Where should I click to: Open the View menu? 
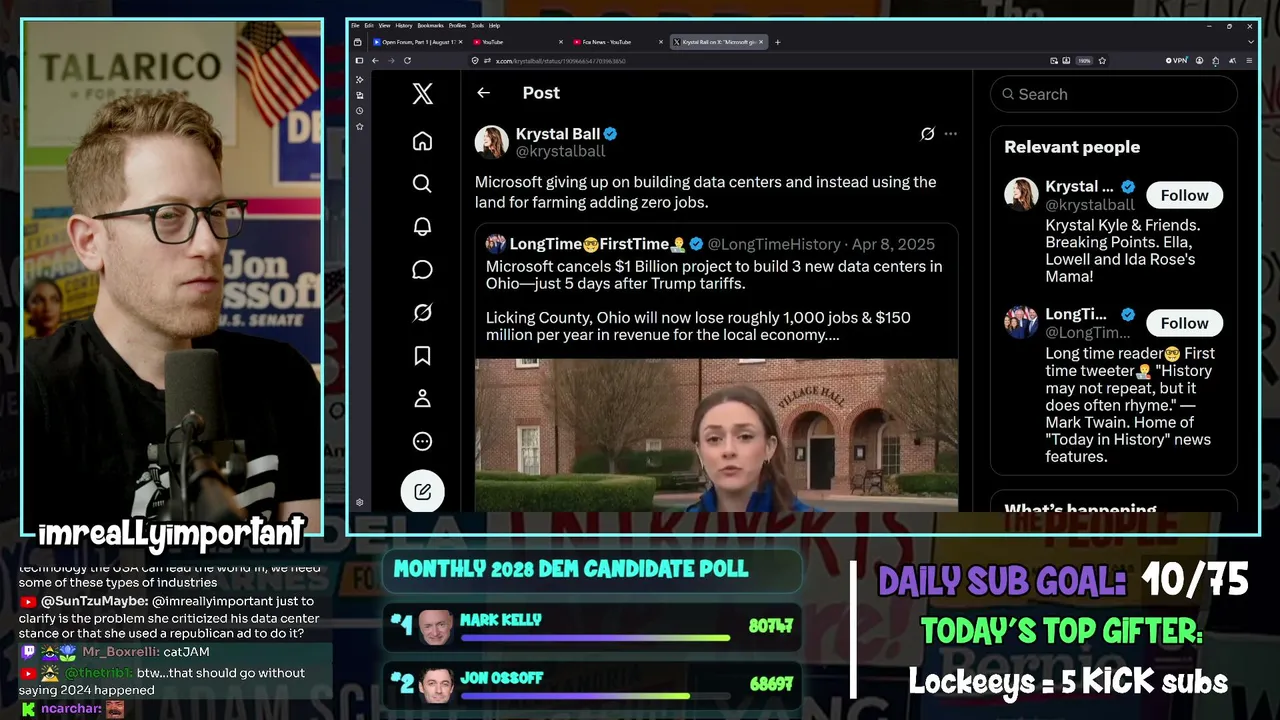click(384, 25)
